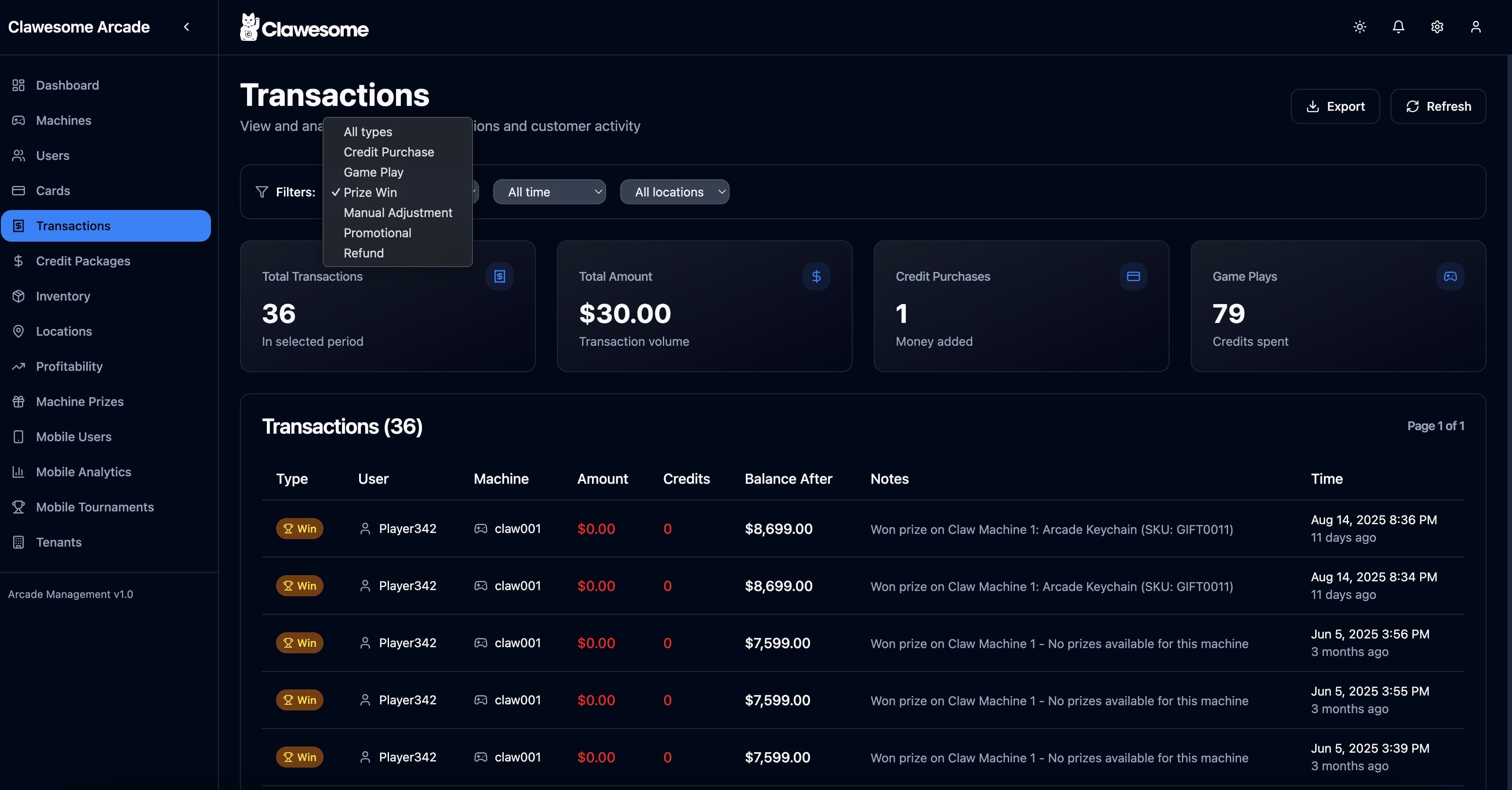The height and width of the screenshot is (790, 1512).
Task: Click the Clawesome Arcade sidebar title
Action: tap(79, 27)
